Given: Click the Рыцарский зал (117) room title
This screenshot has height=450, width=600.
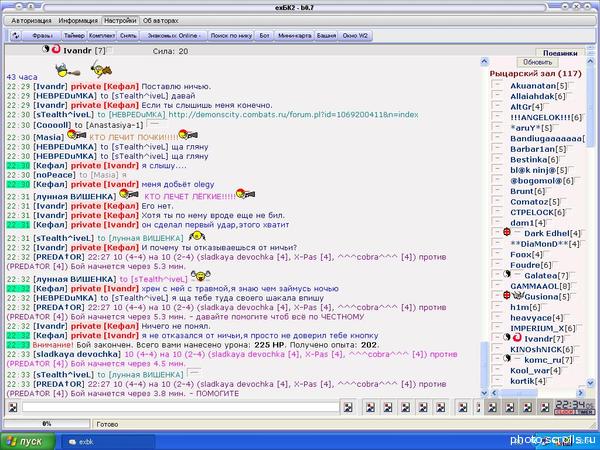Looking at the screenshot, I should [x=536, y=73].
